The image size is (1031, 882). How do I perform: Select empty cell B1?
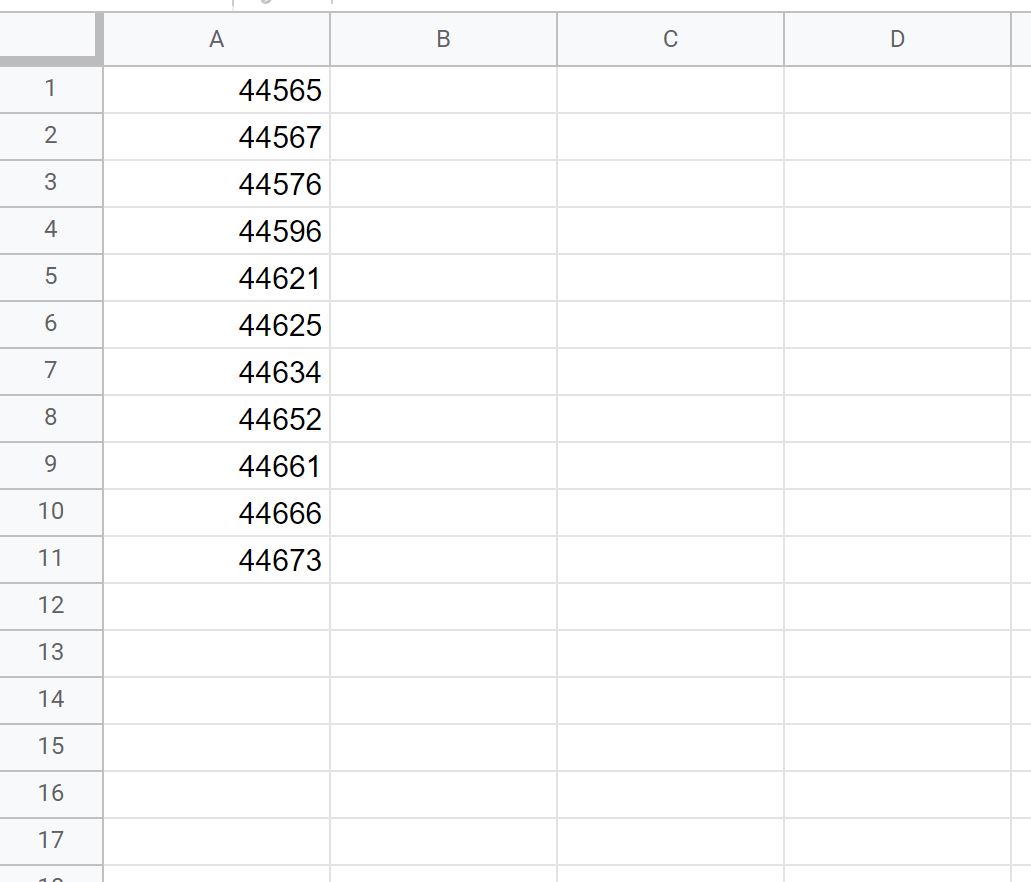tap(443, 89)
